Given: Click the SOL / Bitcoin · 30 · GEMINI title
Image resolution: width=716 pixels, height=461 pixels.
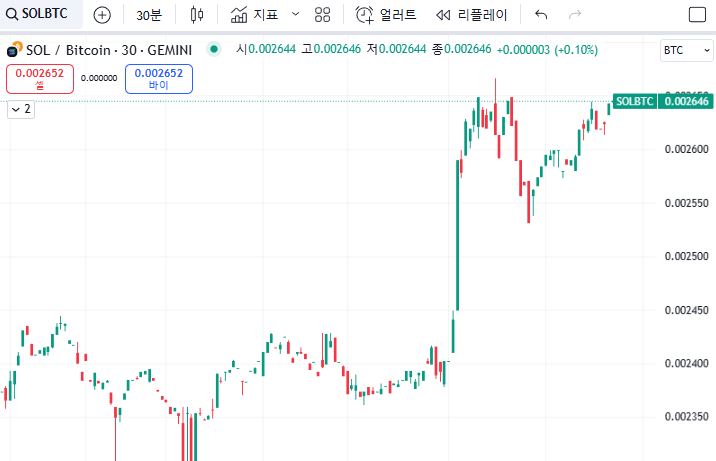Looking at the screenshot, I should pyautogui.click(x=109, y=50).
